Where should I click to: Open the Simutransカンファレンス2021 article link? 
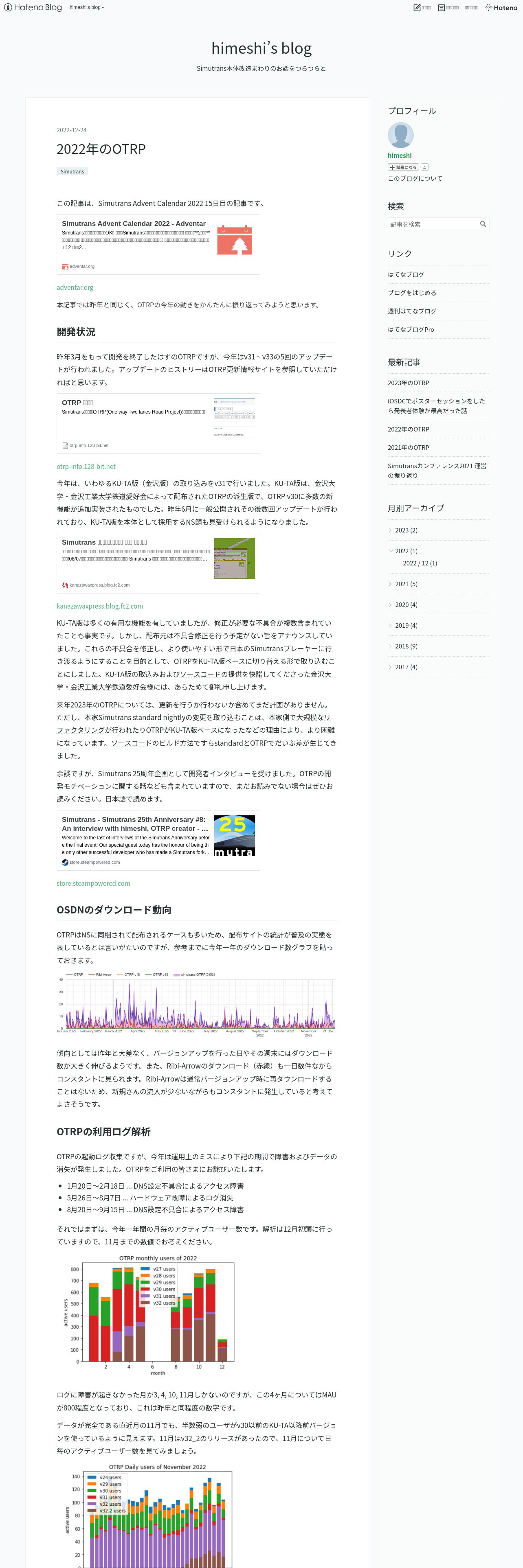[437, 471]
